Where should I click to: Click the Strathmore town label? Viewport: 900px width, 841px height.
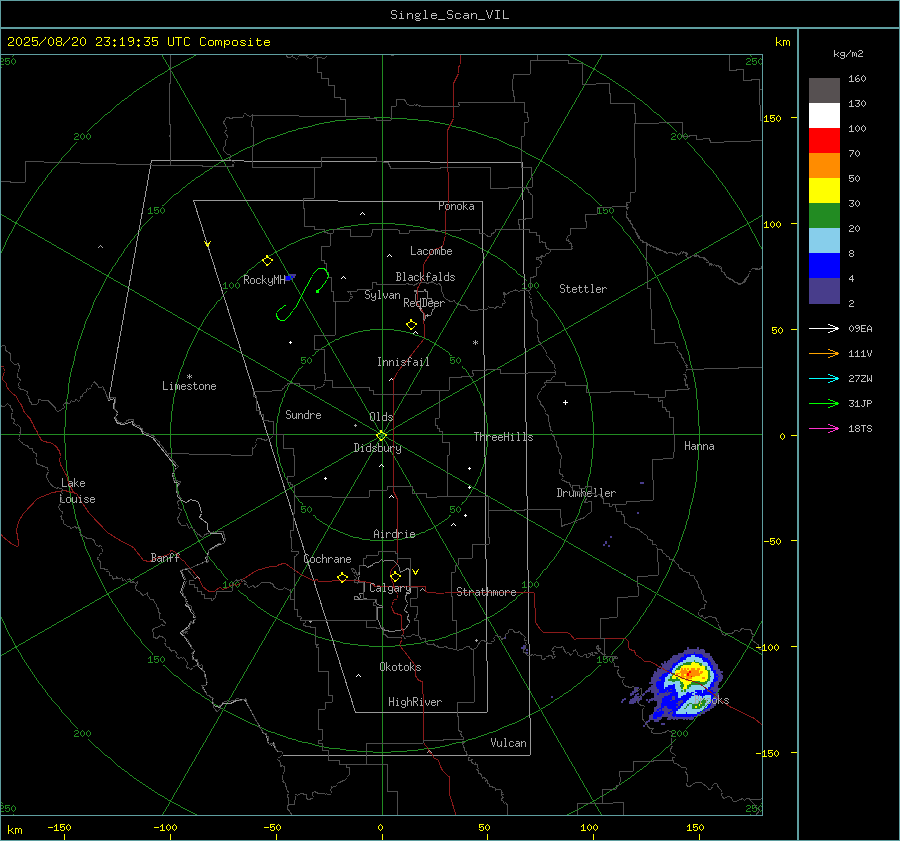pyautogui.click(x=486, y=592)
